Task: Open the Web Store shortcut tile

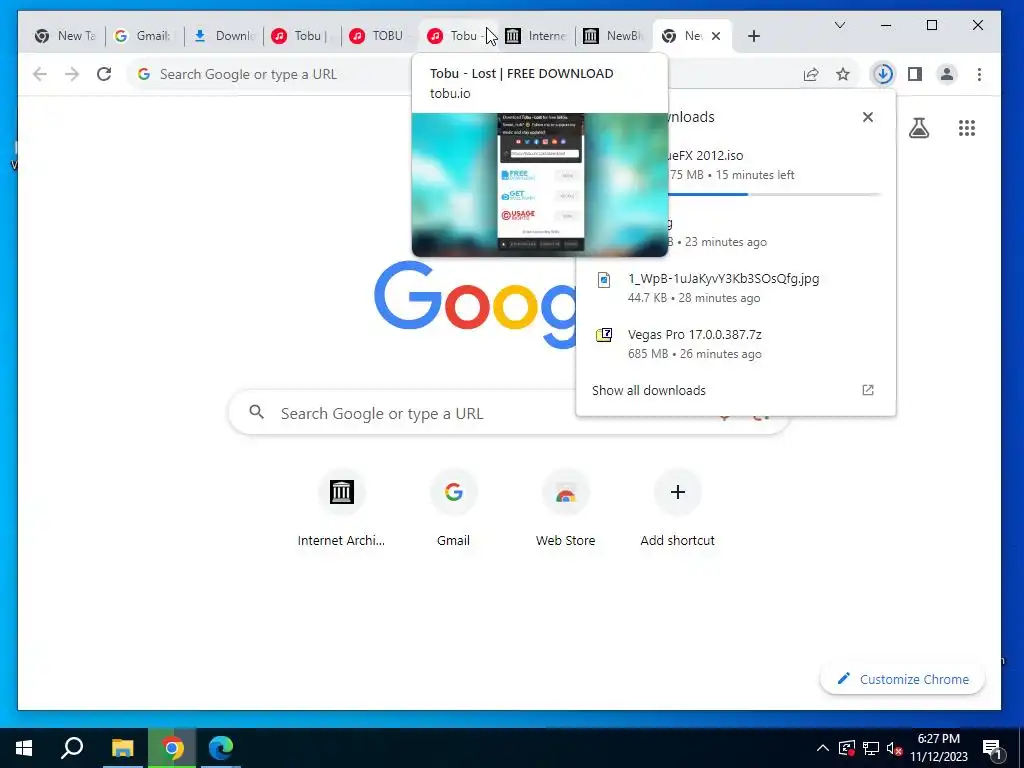Action: (x=566, y=508)
